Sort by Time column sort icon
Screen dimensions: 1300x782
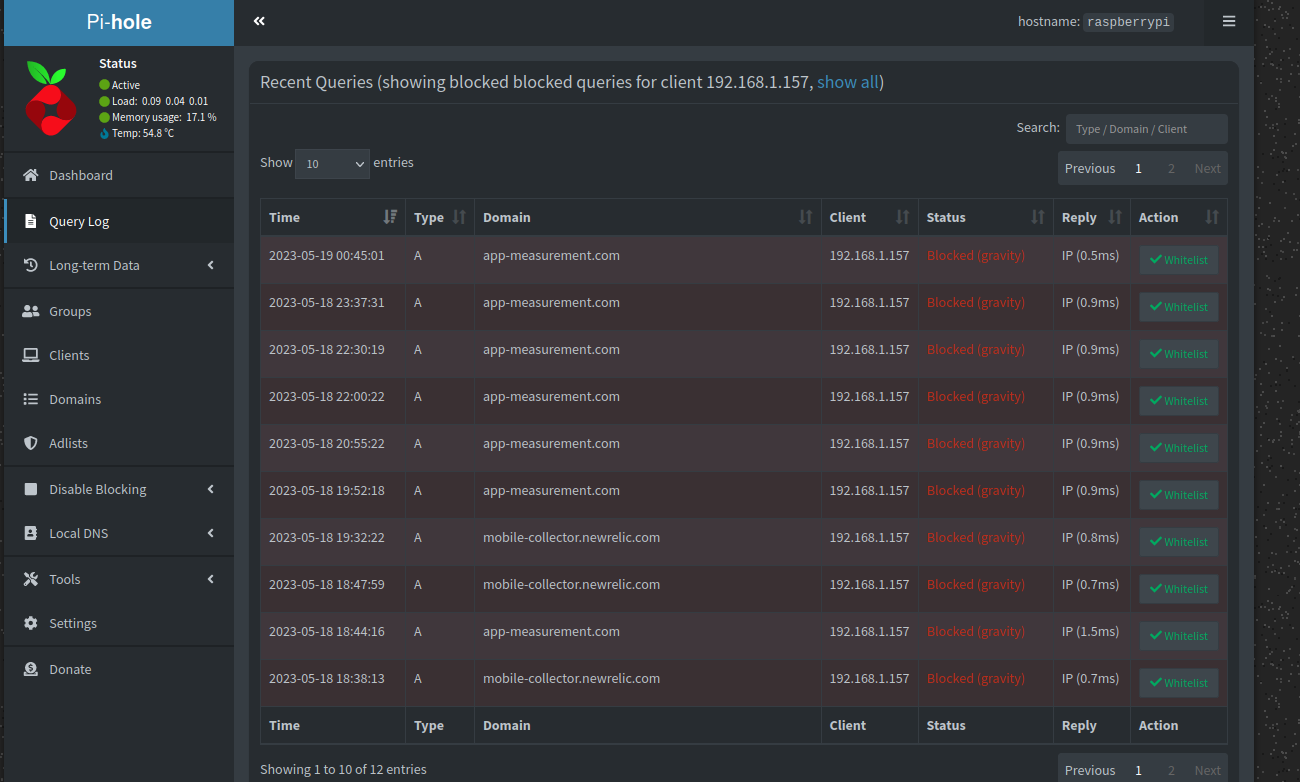pos(390,217)
